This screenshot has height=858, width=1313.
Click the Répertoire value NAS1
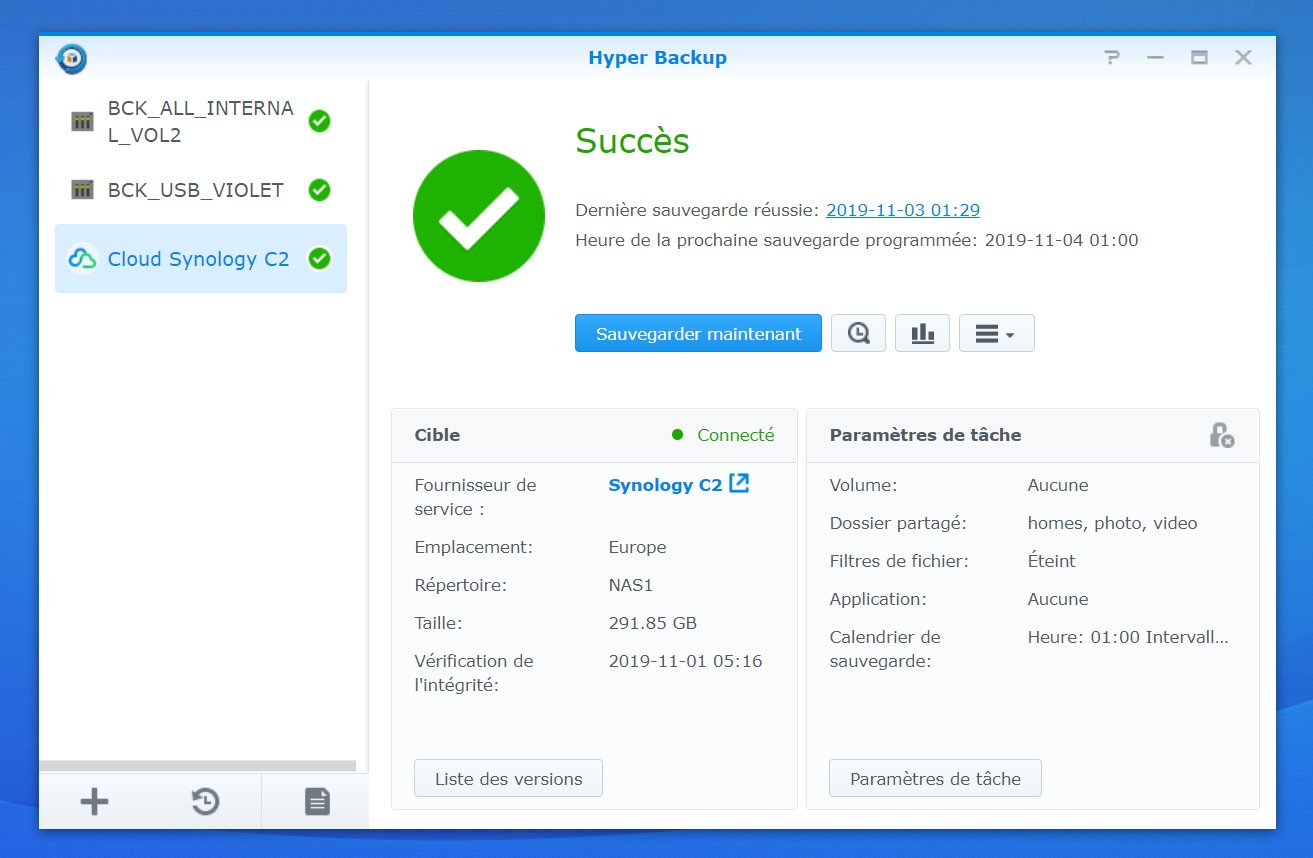(x=630, y=585)
